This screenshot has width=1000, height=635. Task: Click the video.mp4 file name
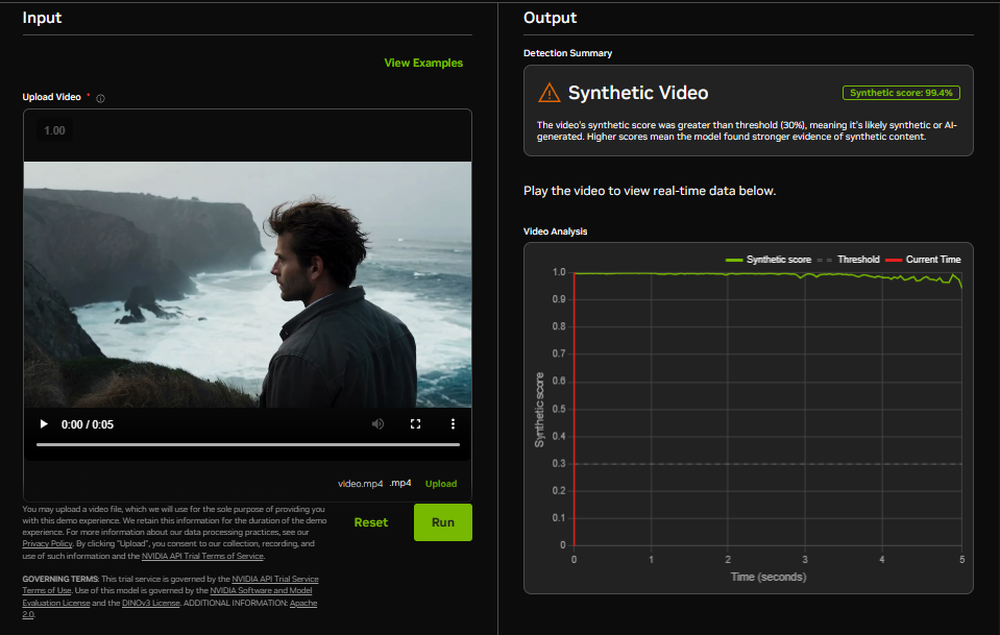pos(360,484)
